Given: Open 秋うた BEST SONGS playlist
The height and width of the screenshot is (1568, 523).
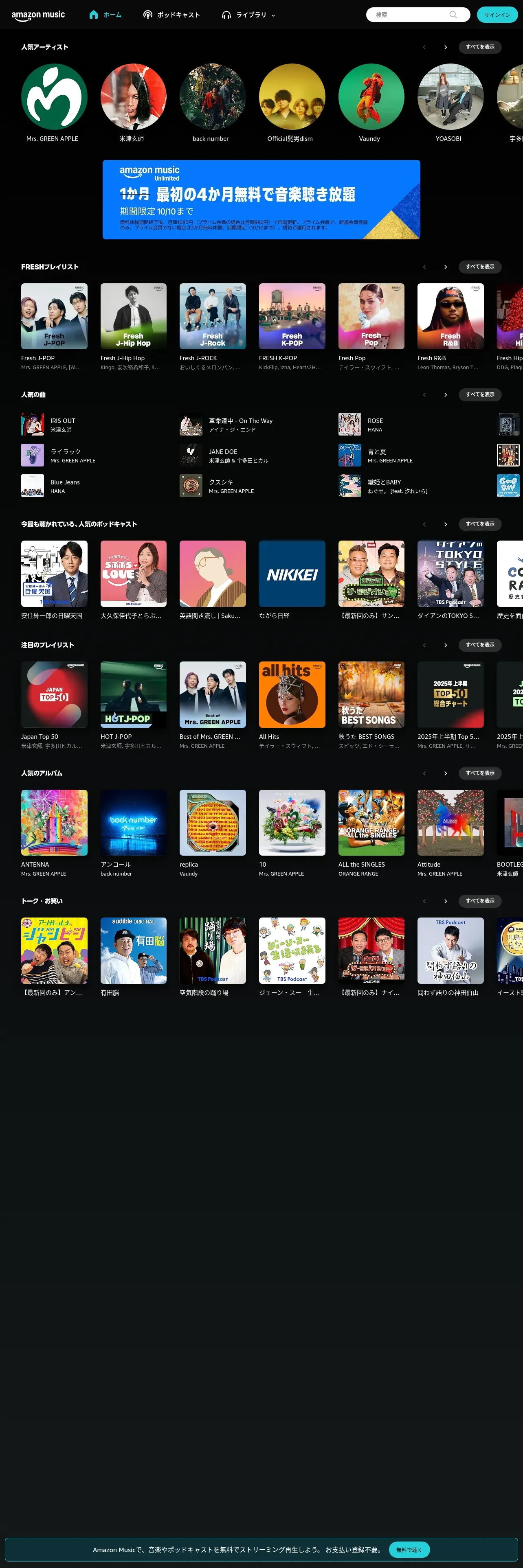Looking at the screenshot, I should [x=371, y=694].
